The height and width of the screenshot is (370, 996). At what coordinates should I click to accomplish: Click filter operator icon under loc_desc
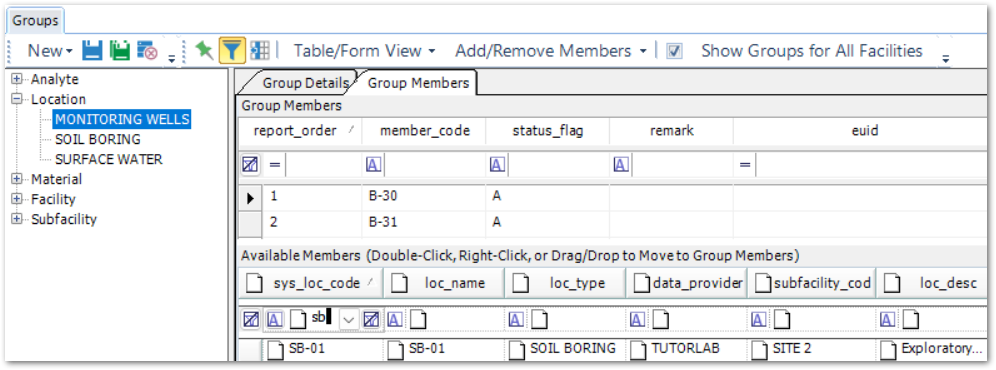(888, 320)
